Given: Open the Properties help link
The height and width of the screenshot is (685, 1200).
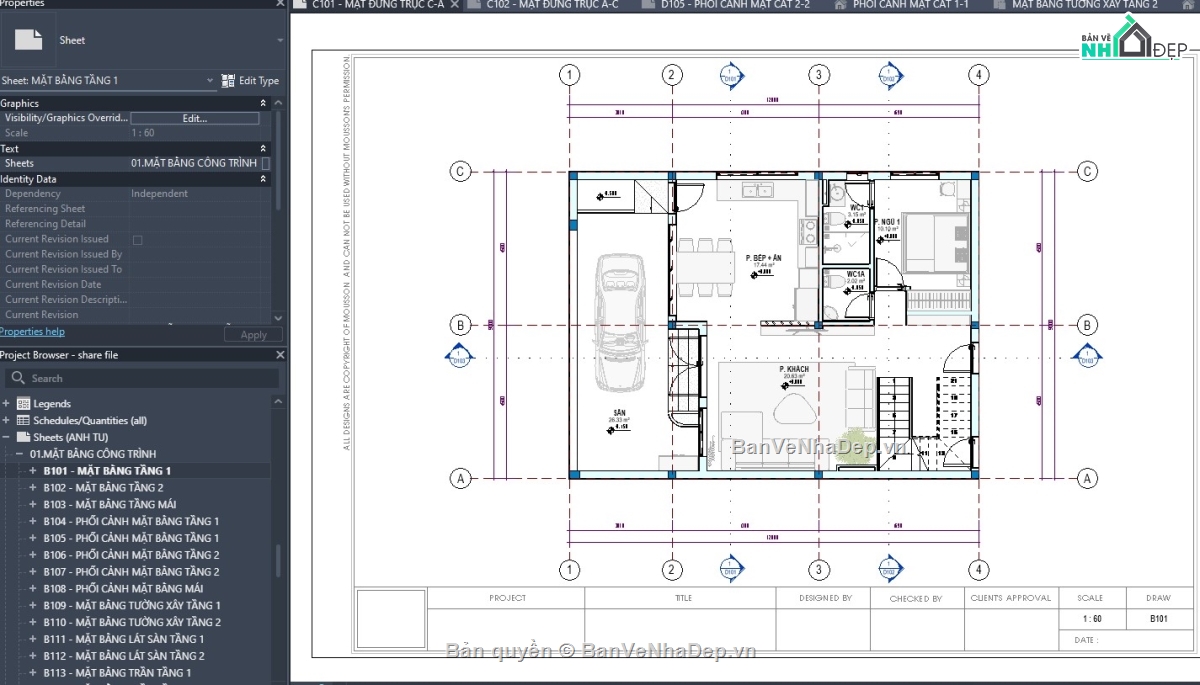Looking at the screenshot, I should (32, 332).
